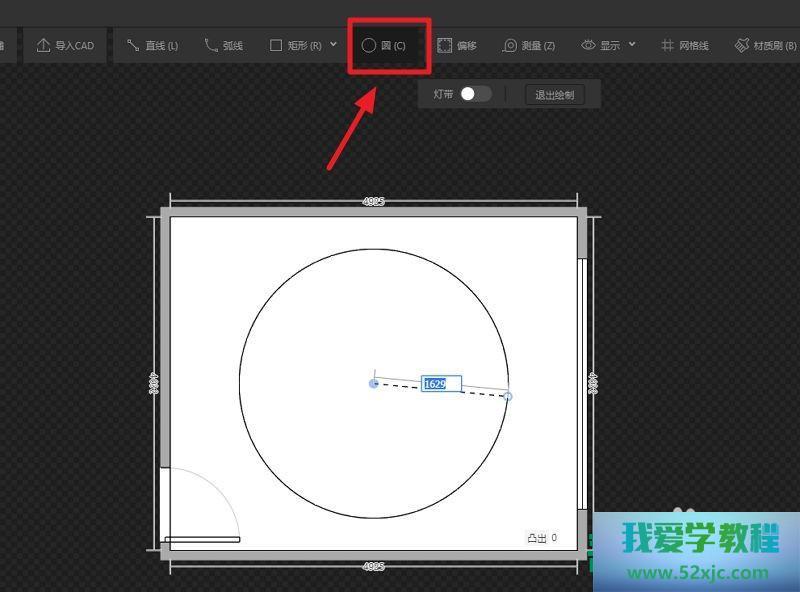This screenshot has width=800, height=592.
Task: Toggle the light strip (灯带) switch
Action: pos(475,94)
